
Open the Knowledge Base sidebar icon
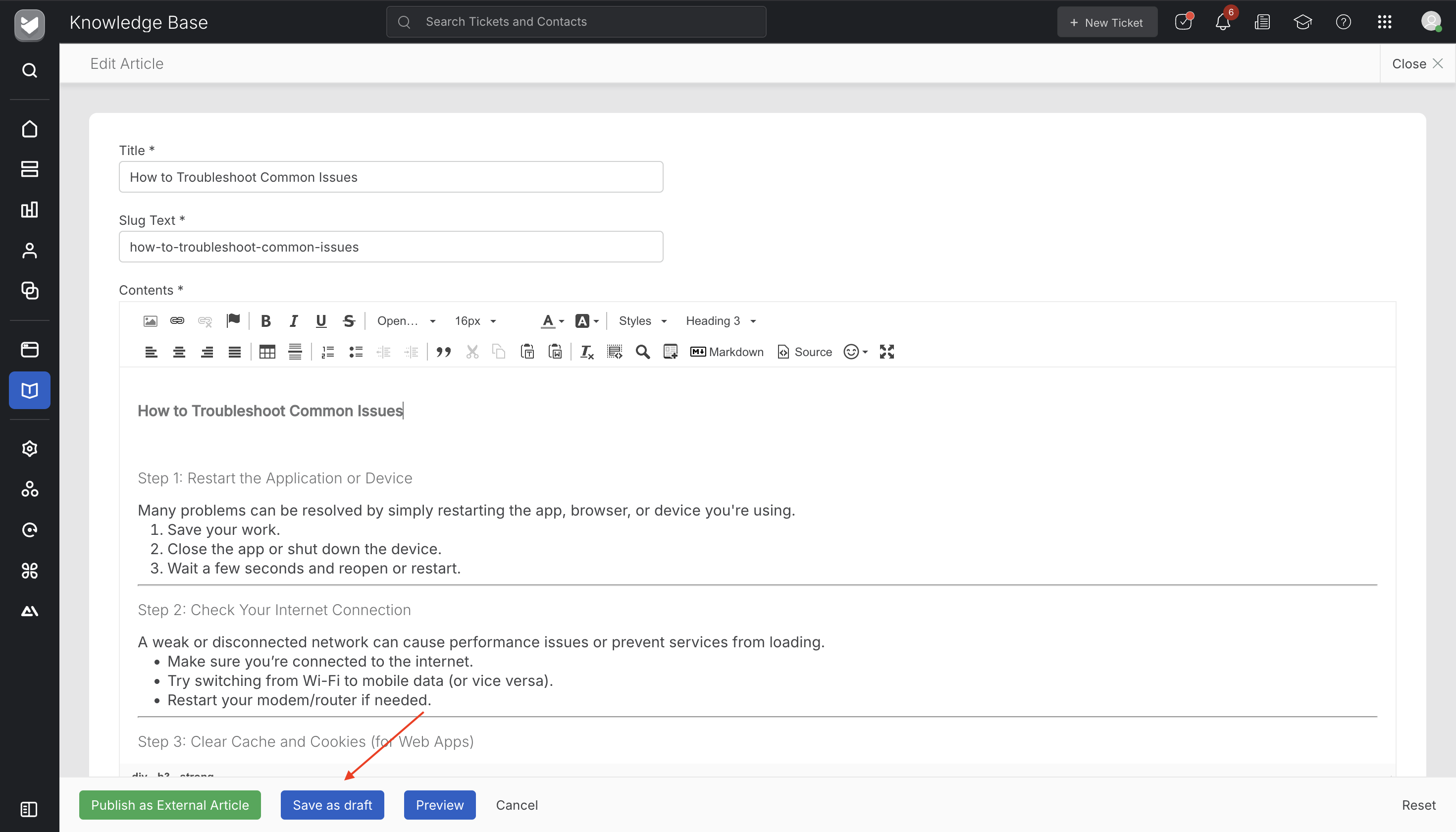click(30, 390)
